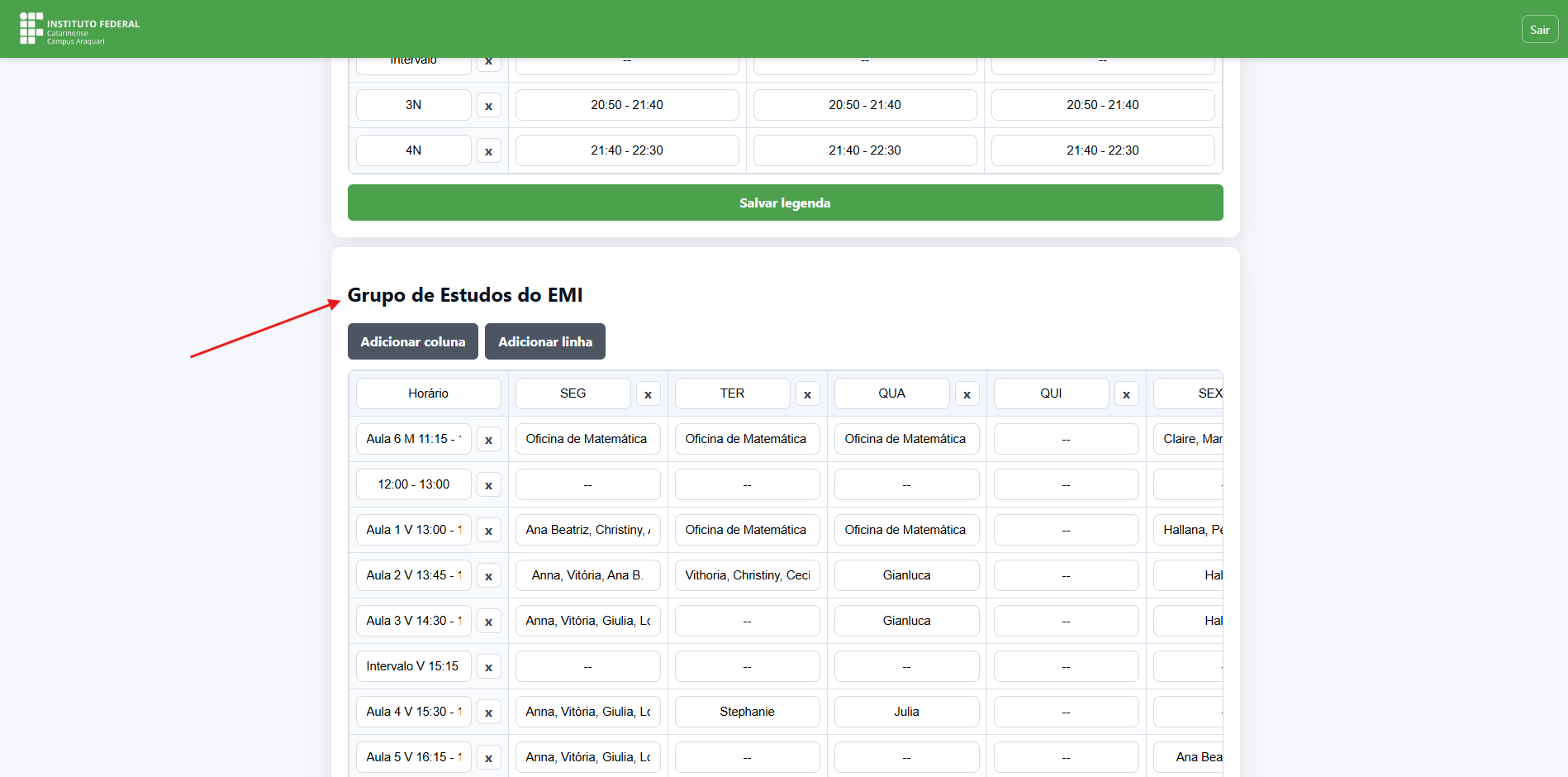Remove the Aula 5 V row
The image size is (1568, 777).
point(489,758)
